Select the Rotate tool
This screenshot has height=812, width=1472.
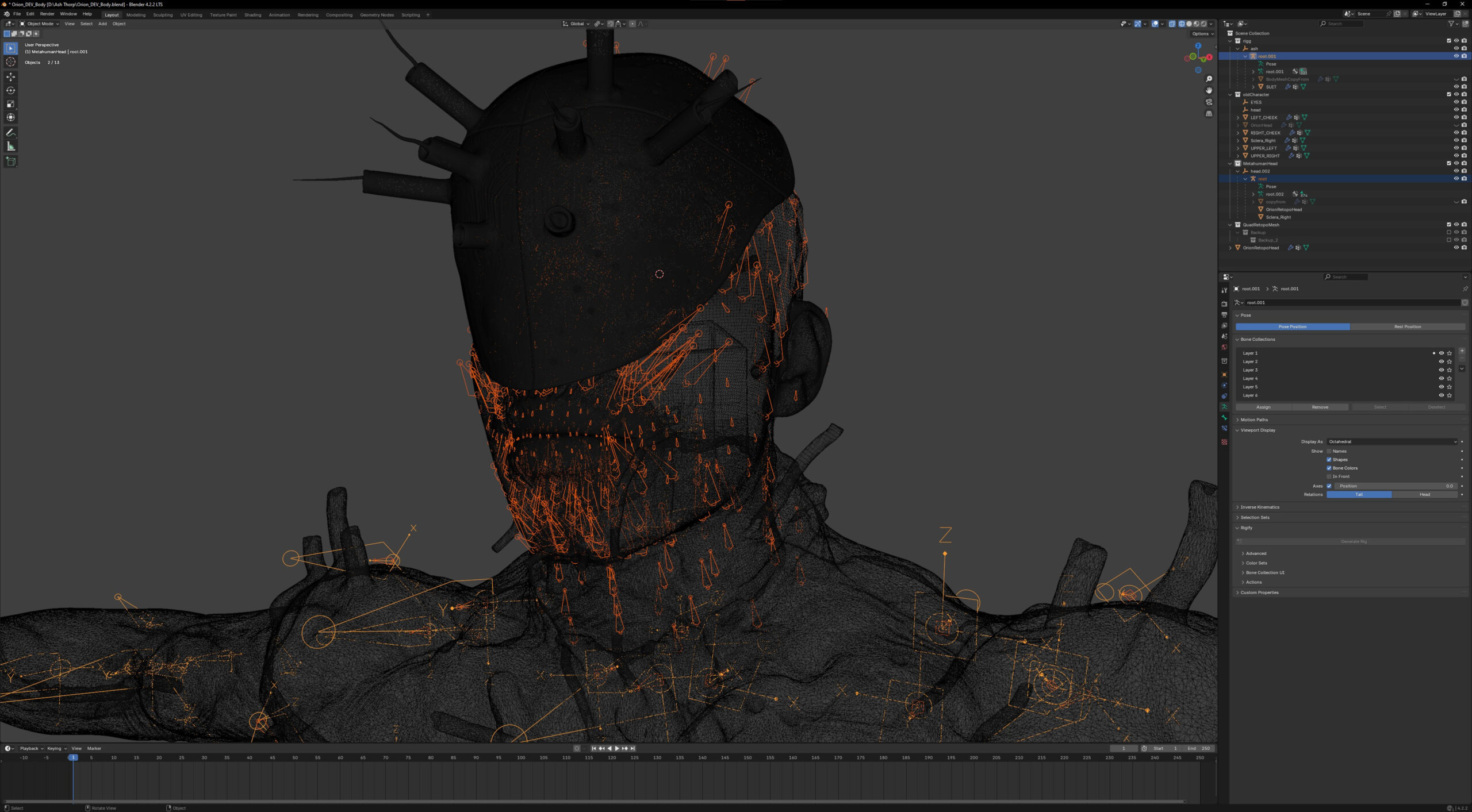(x=10, y=90)
